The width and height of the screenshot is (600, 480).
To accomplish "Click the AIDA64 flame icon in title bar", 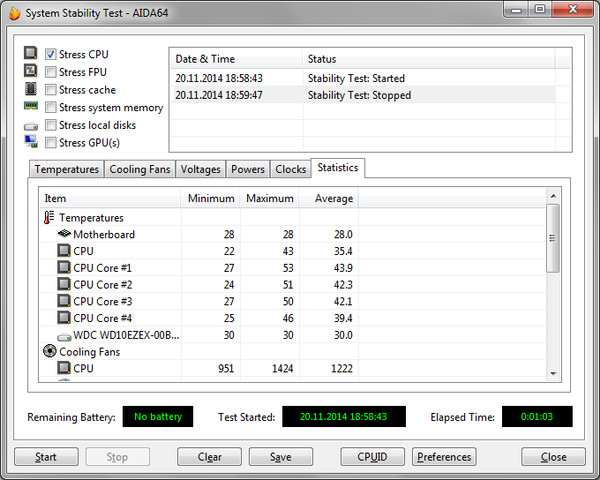I will [x=13, y=10].
